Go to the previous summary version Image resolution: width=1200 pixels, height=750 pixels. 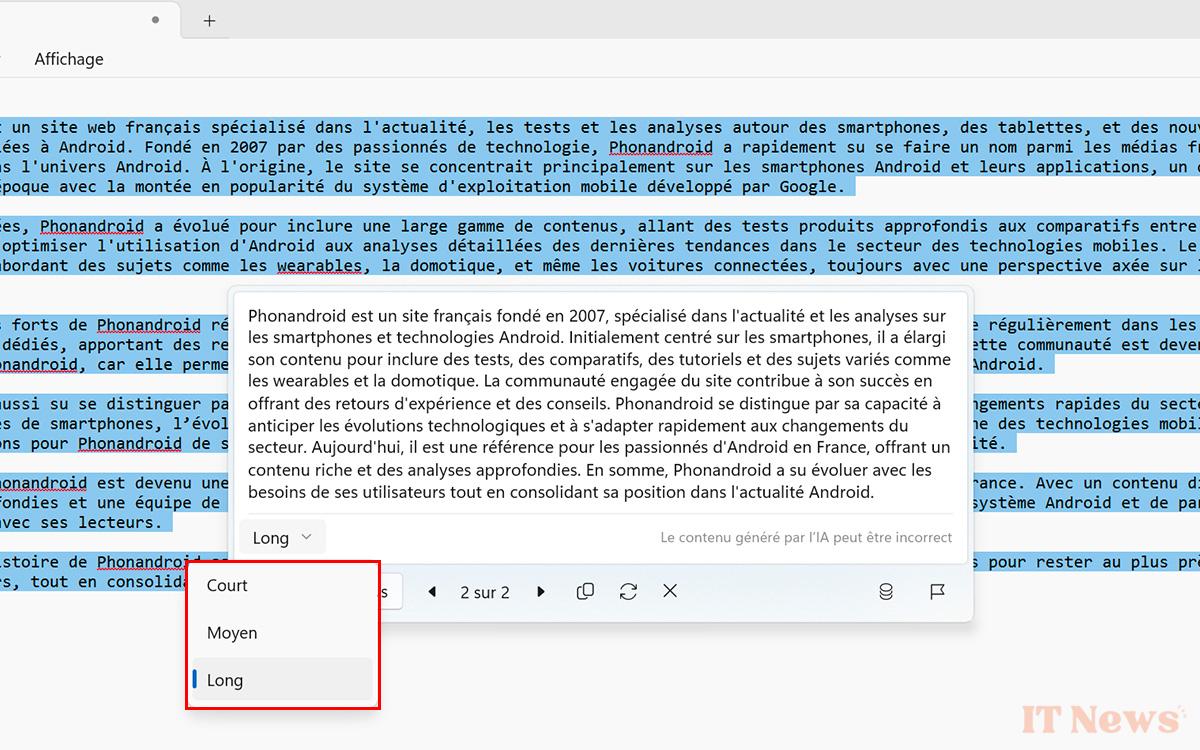pos(432,592)
